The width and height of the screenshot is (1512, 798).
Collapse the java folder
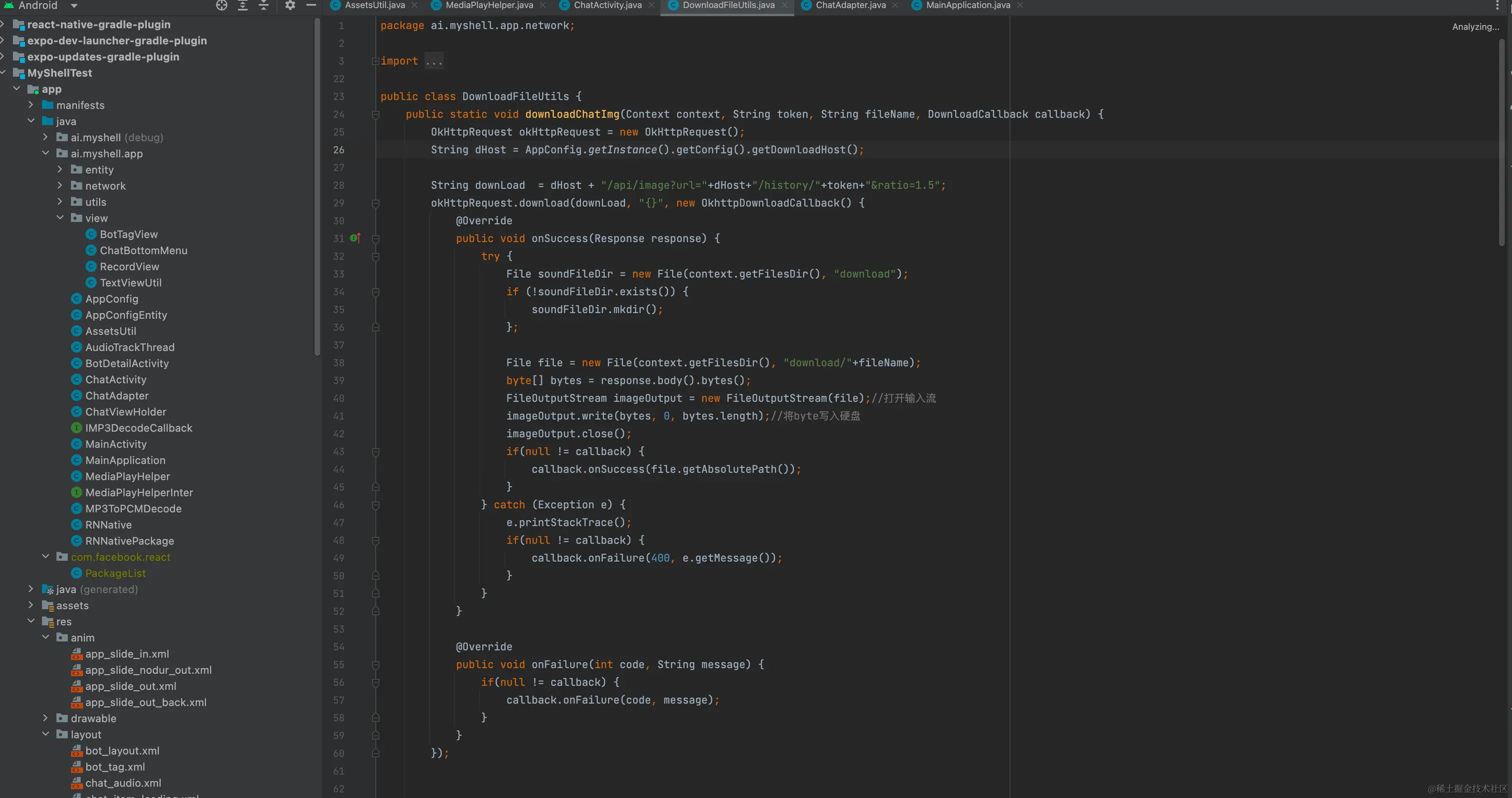(x=31, y=121)
